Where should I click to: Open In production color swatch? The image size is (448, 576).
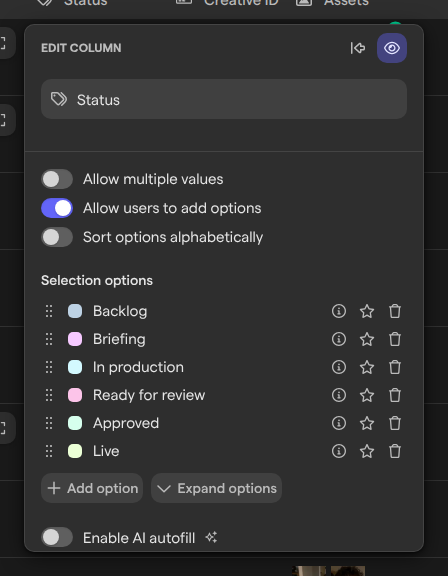pyautogui.click(x=75, y=367)
